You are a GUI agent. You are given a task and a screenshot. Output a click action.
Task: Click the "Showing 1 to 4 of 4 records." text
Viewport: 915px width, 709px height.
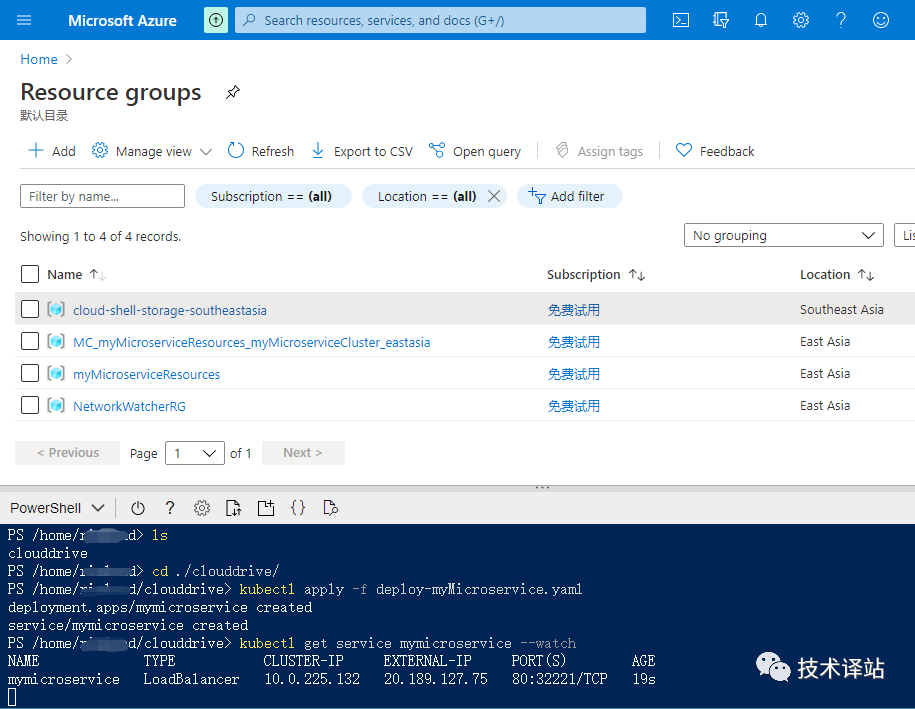click(x=100, y=236)
